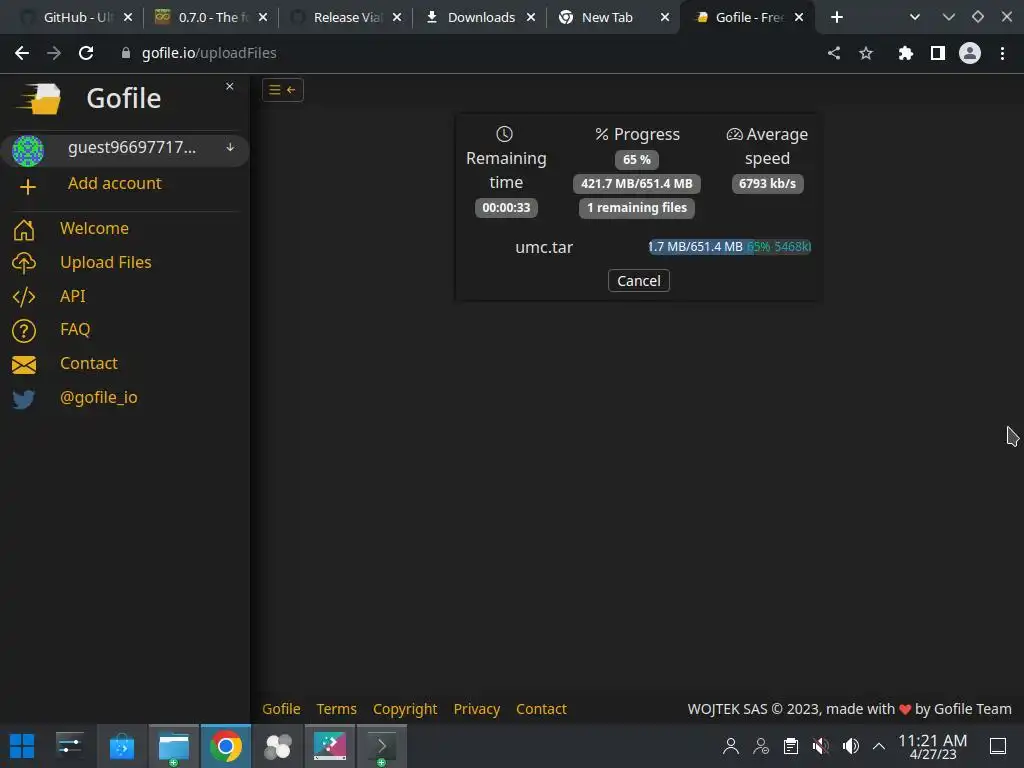This screenshot has height=768, width=1024.
Task: Click the 6793 kb/s speed badge
Action: (x=767, y=184)
